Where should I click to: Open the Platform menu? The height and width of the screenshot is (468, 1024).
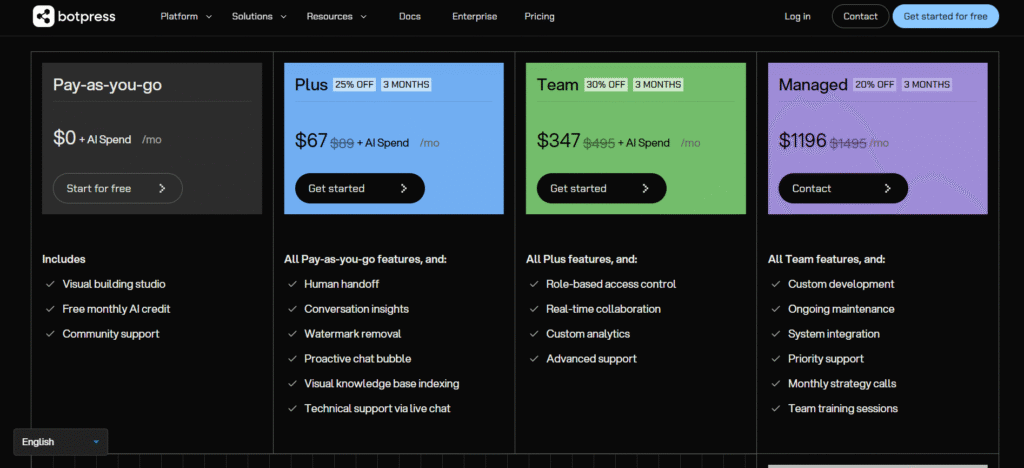tap(179, 16)
